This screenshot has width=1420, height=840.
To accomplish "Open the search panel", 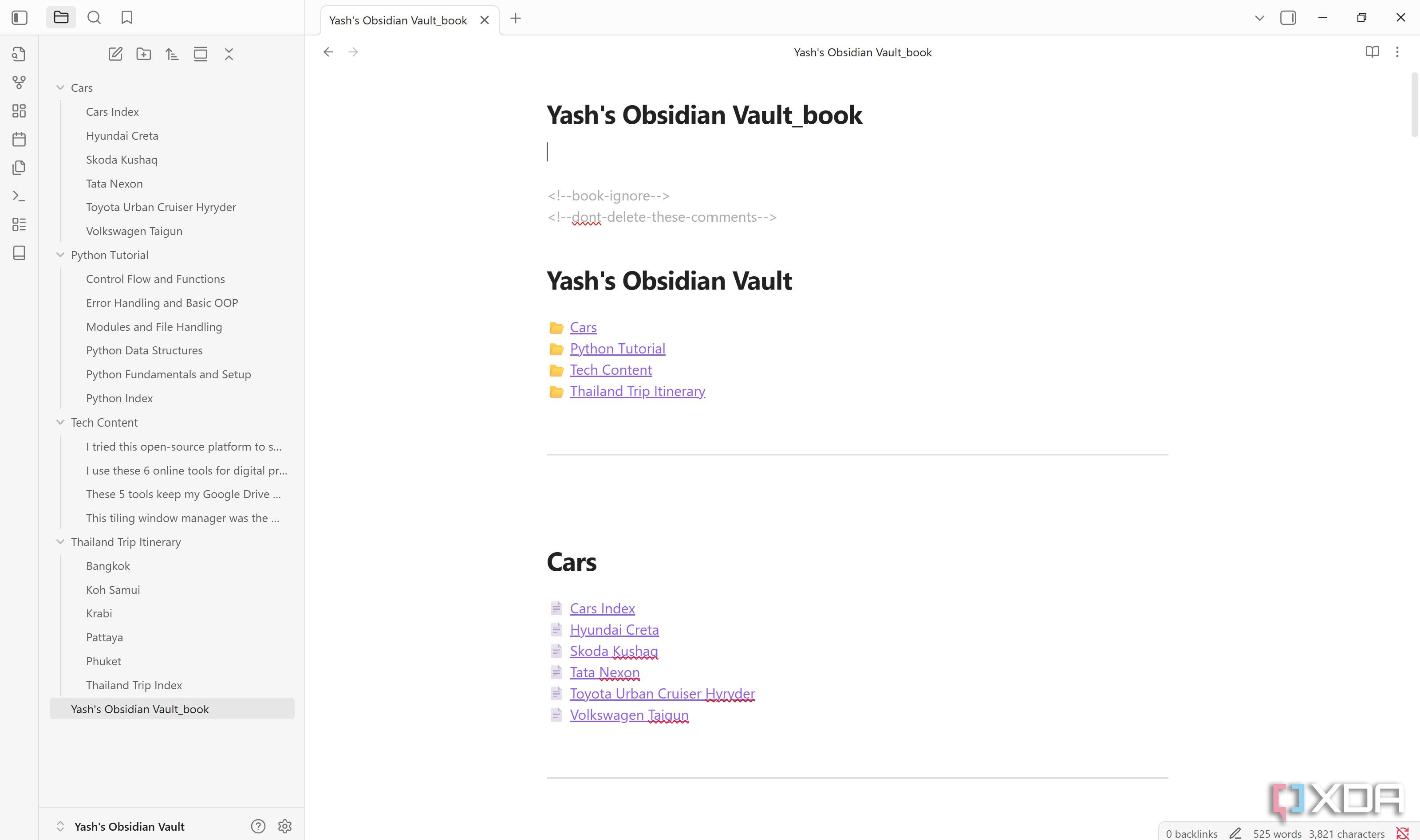I will (94, 18).
